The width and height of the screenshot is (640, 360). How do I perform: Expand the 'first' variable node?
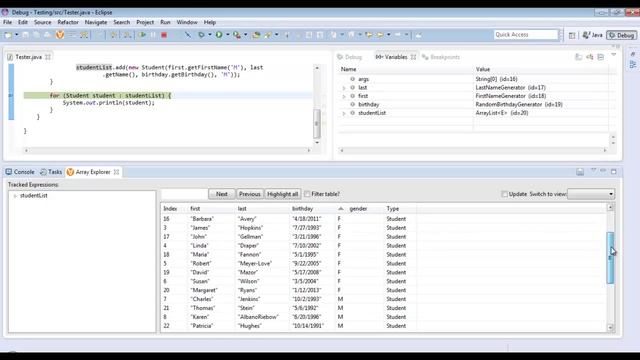point(344,96)
